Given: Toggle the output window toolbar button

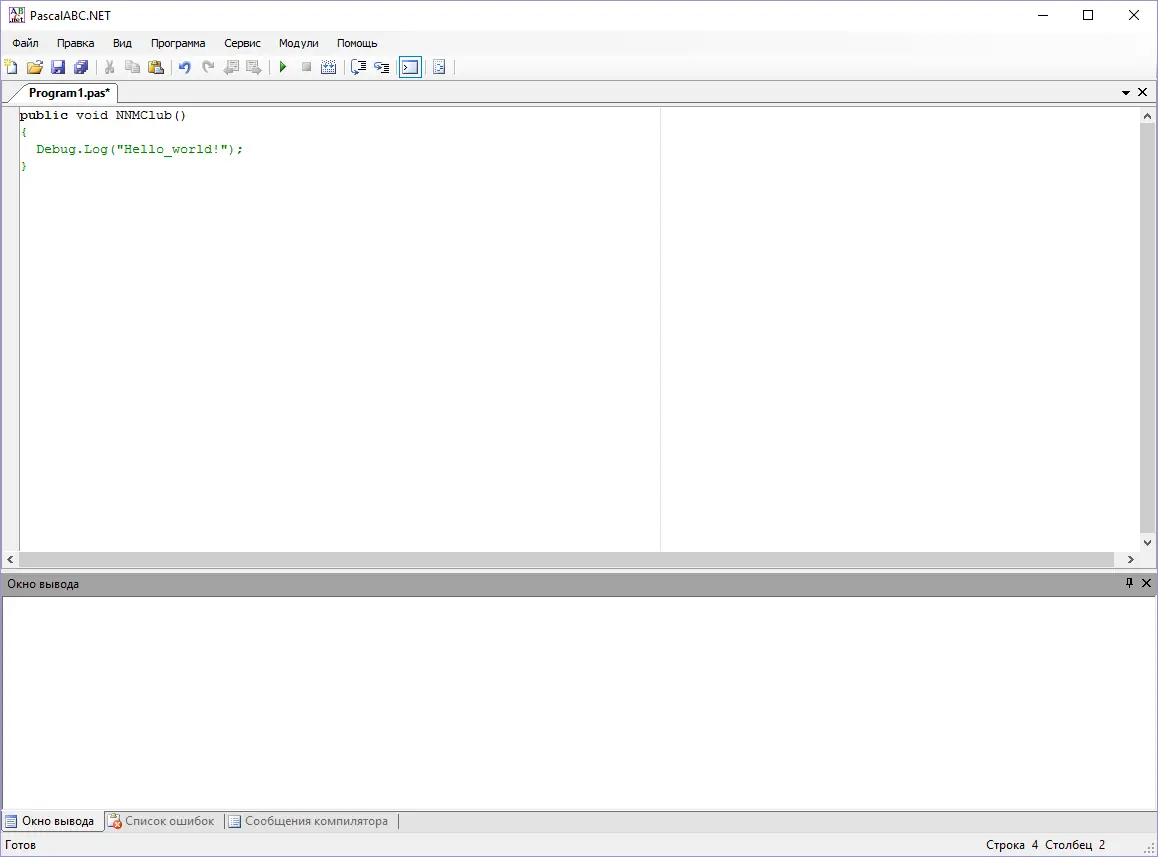Looking at the screenshot, I should coord(411,67).
